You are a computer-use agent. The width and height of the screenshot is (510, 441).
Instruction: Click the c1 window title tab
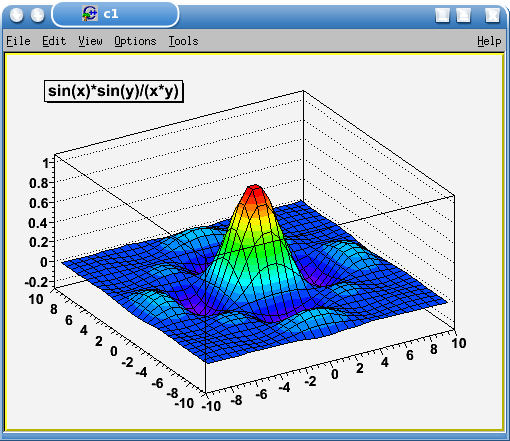pyautogui.click(x=115, y=14)
